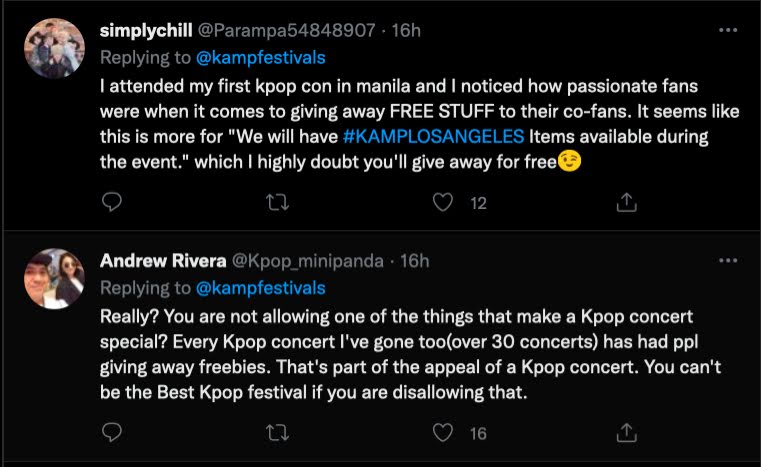Reply to Andrew Rivera's tweet
This screenshot has width=761, height=467.
coord(112,433)
